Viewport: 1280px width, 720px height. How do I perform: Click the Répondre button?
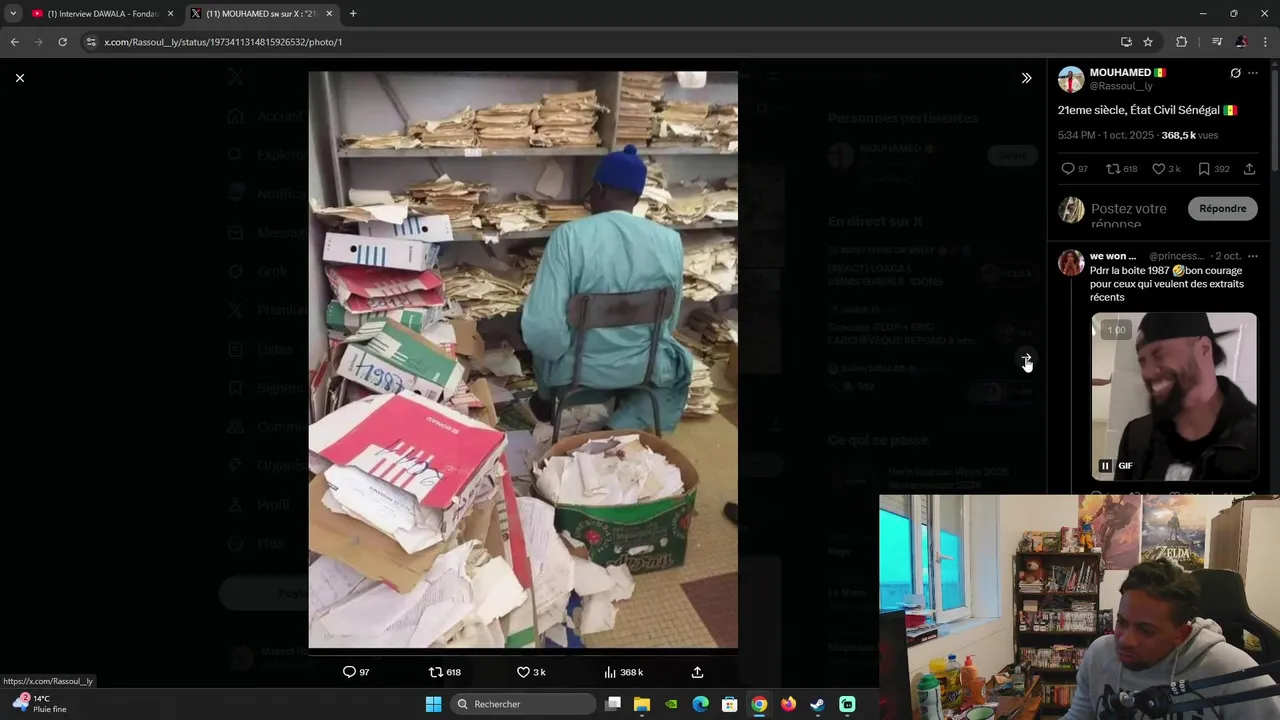[1223, 208]
